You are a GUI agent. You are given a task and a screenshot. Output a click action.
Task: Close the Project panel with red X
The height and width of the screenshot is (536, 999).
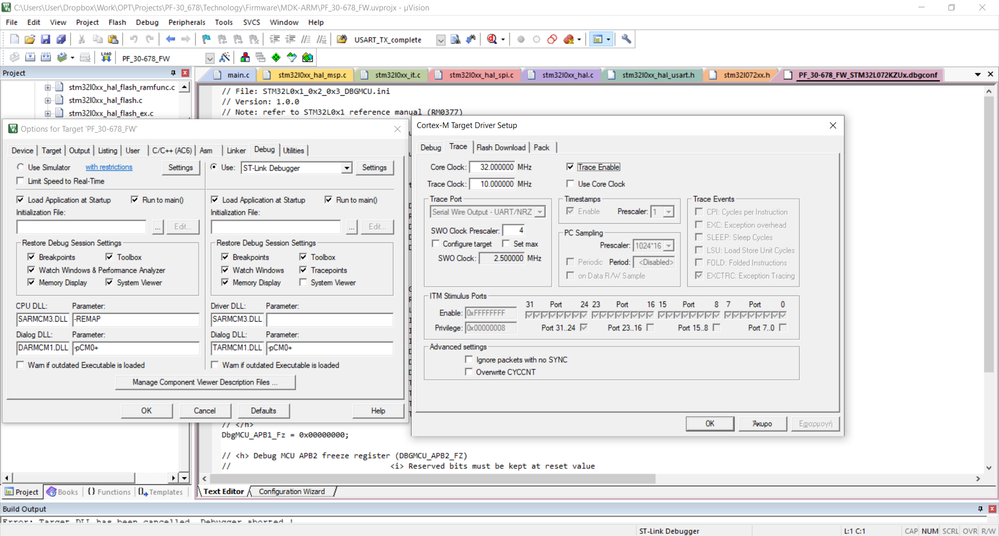(185, 73)
